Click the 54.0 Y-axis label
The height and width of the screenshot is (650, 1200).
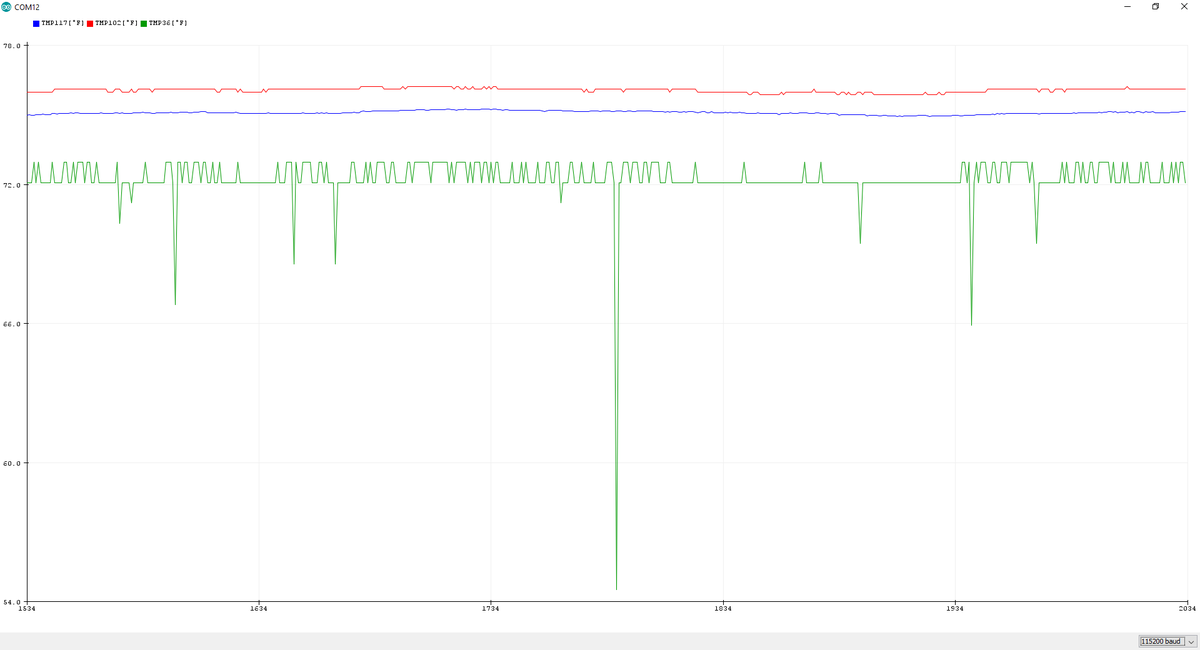tap(12, 602)
